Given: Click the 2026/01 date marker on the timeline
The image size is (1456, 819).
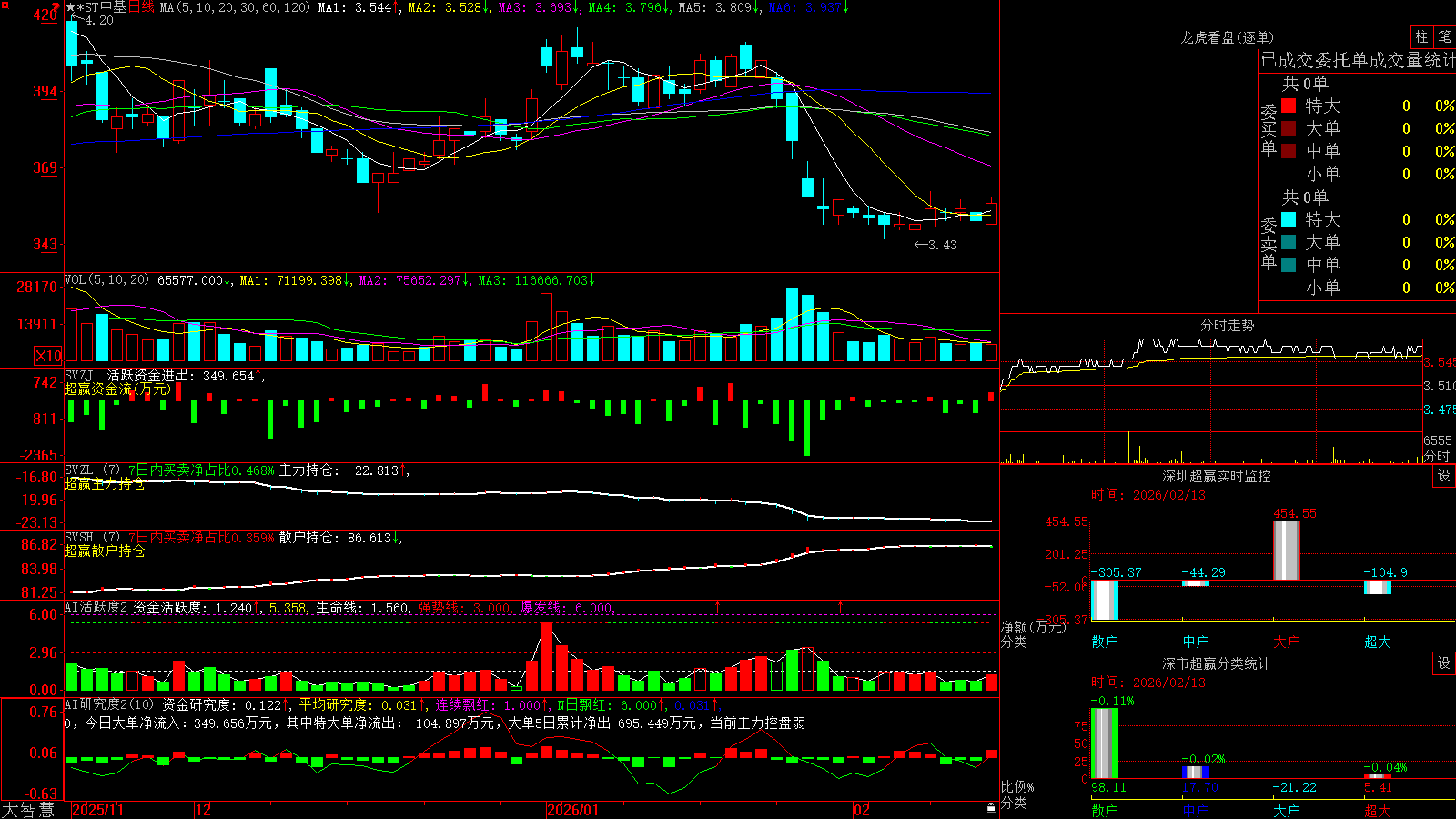Looking at the screenshot, I should coord(572,810).
